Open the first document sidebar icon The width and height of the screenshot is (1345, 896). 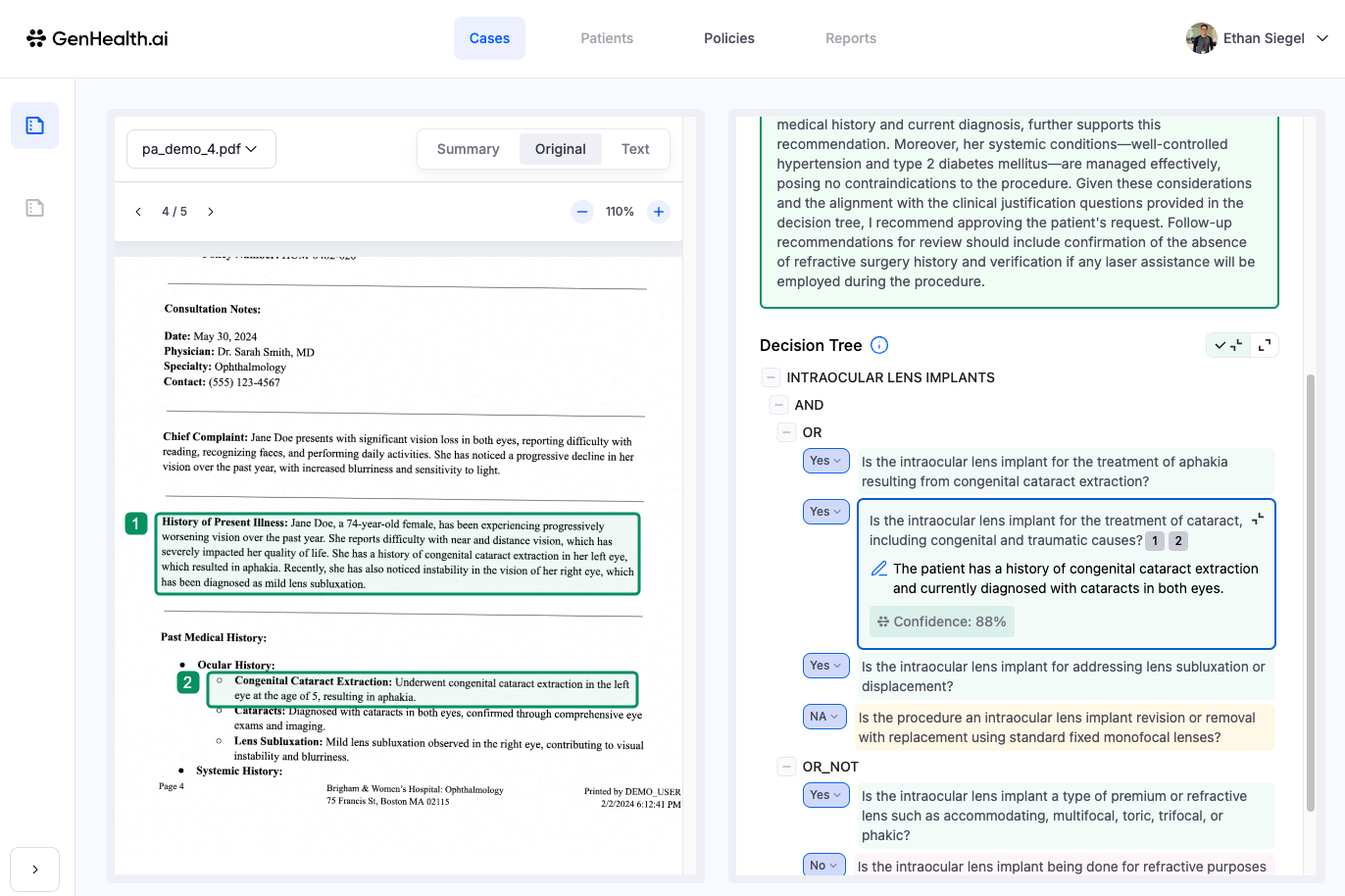click(x=34, y=125)
